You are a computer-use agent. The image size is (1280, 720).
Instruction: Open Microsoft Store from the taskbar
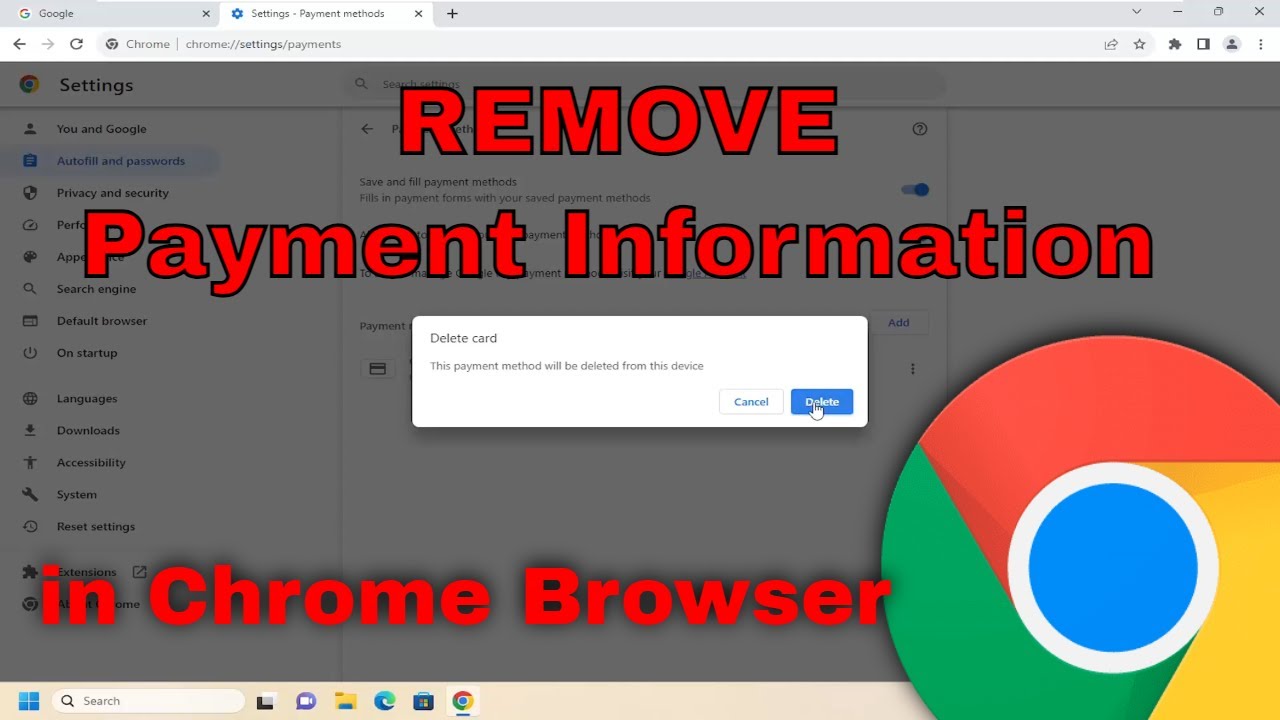(423, 701)
